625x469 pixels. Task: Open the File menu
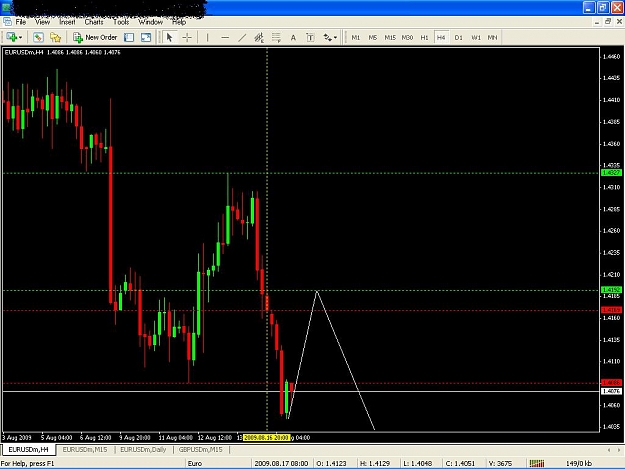point(21,22)
